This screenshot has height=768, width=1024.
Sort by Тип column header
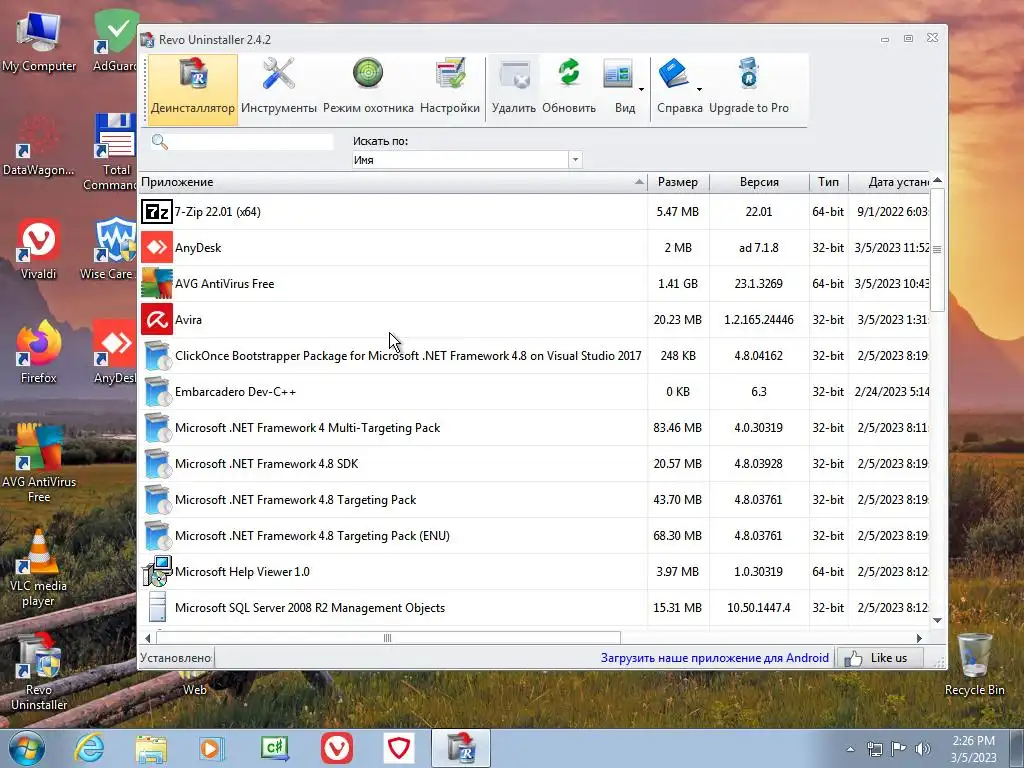click(828, 182)
